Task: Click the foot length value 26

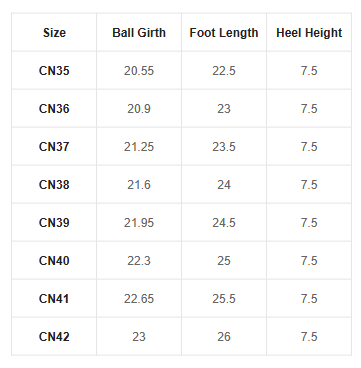Action: coord(224,337)
